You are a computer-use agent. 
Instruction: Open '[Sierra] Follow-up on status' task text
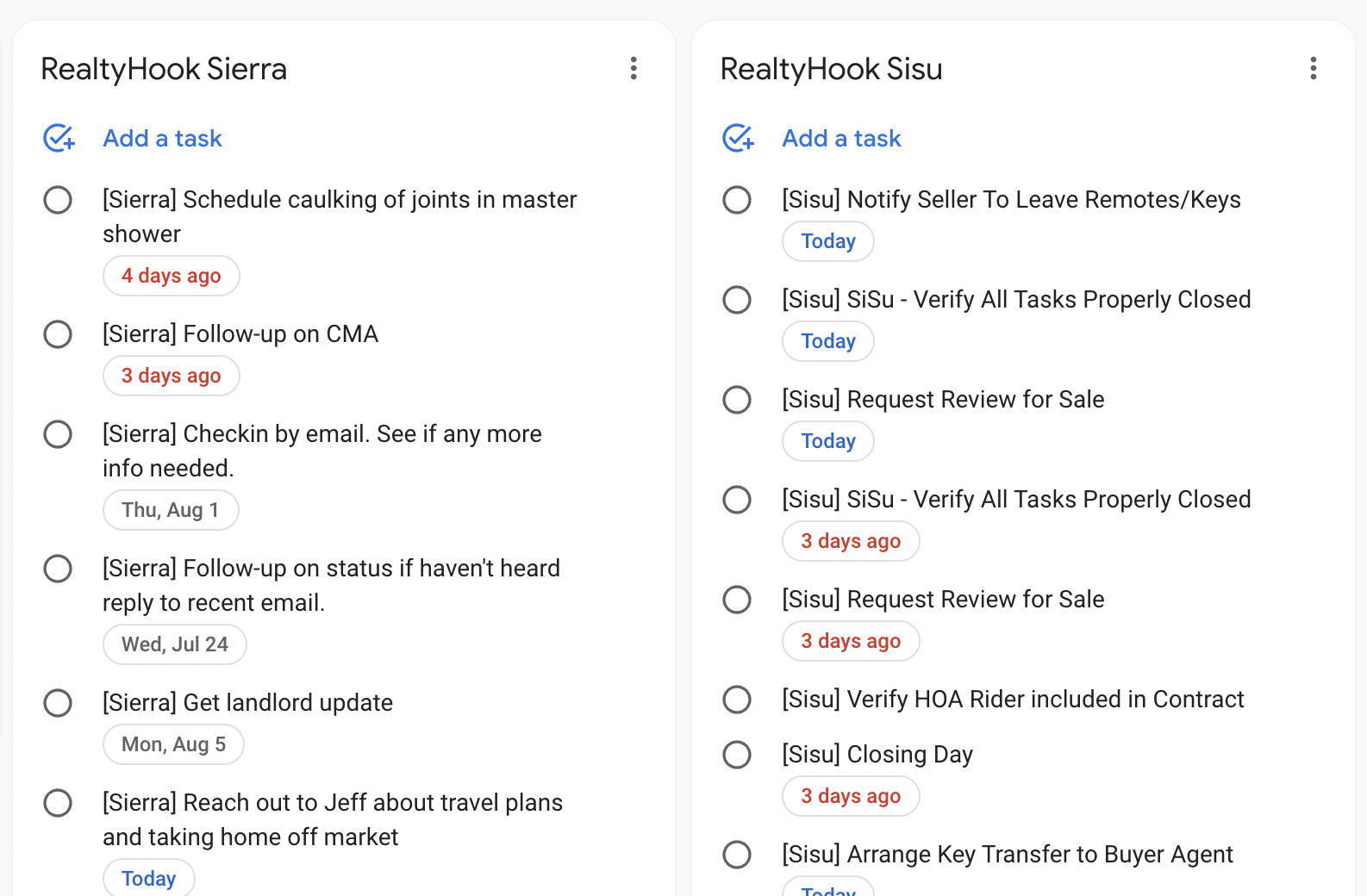(332, 586)
